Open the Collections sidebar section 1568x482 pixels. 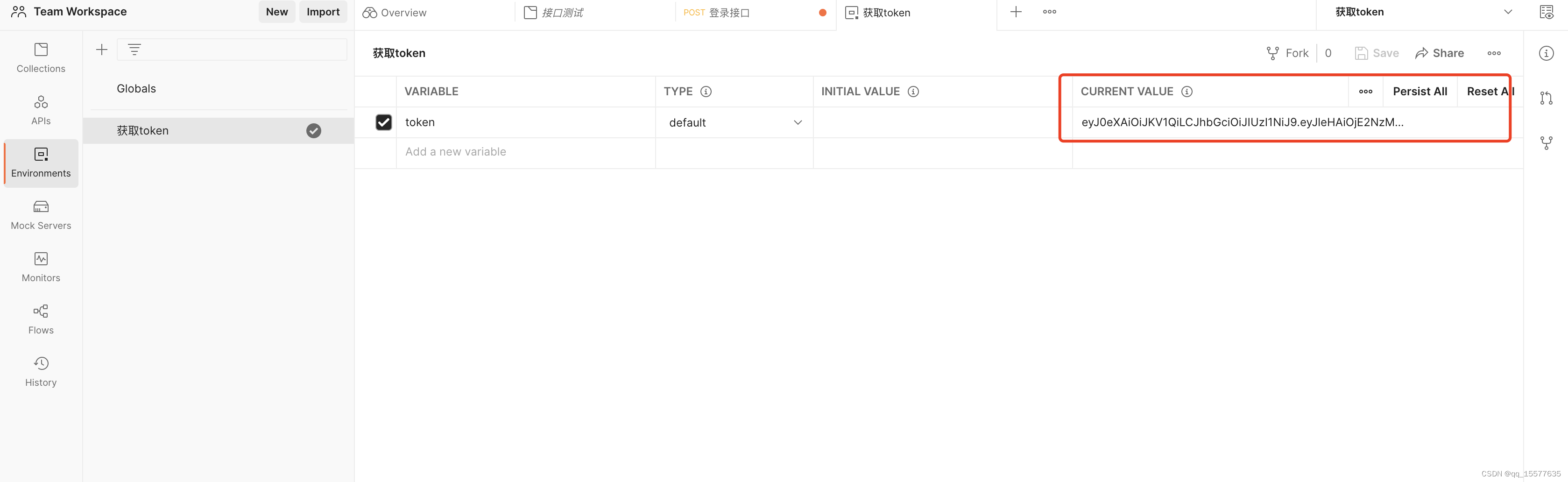click(x=41, y=58)
